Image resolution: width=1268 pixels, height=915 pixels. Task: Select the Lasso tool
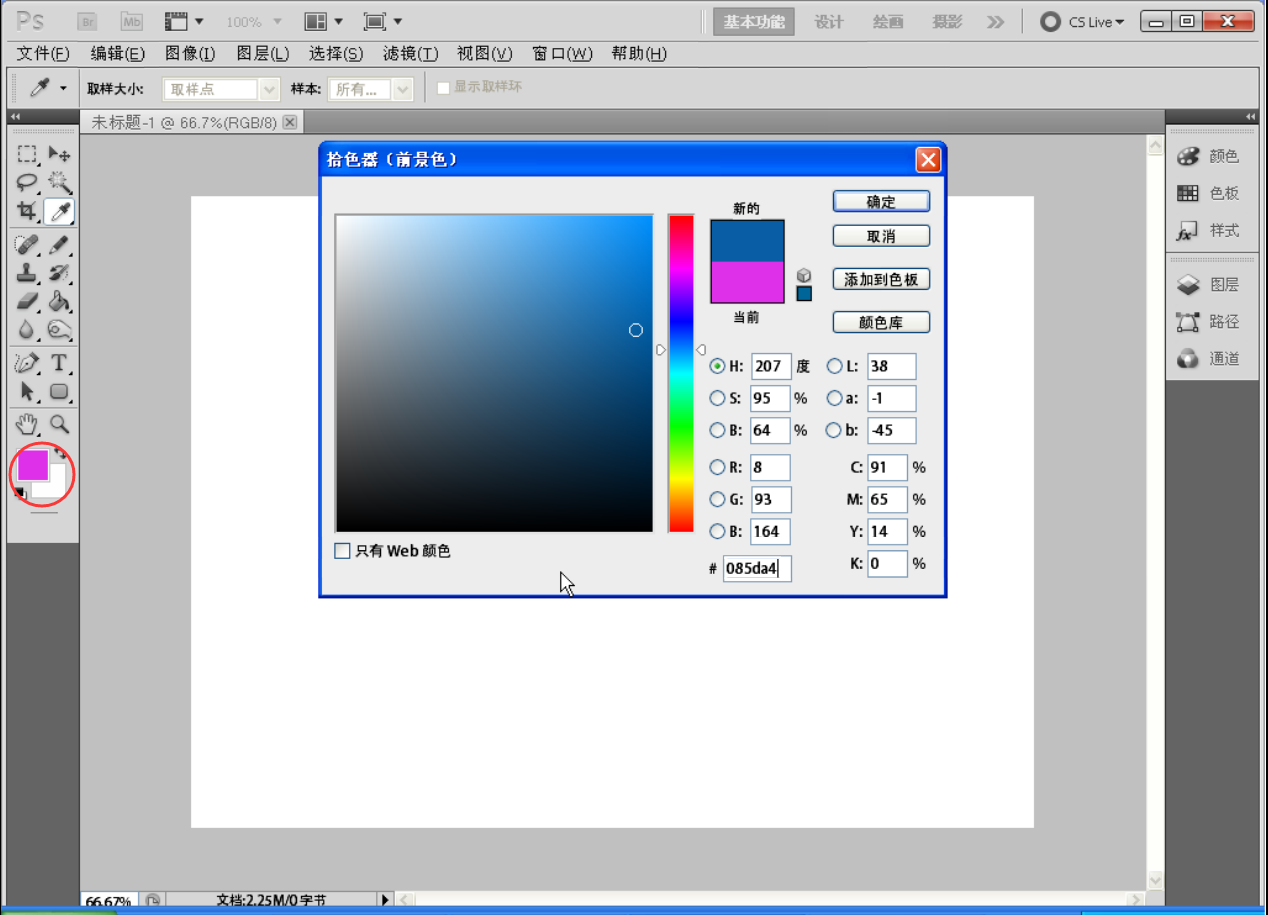(x=27, y=183)
